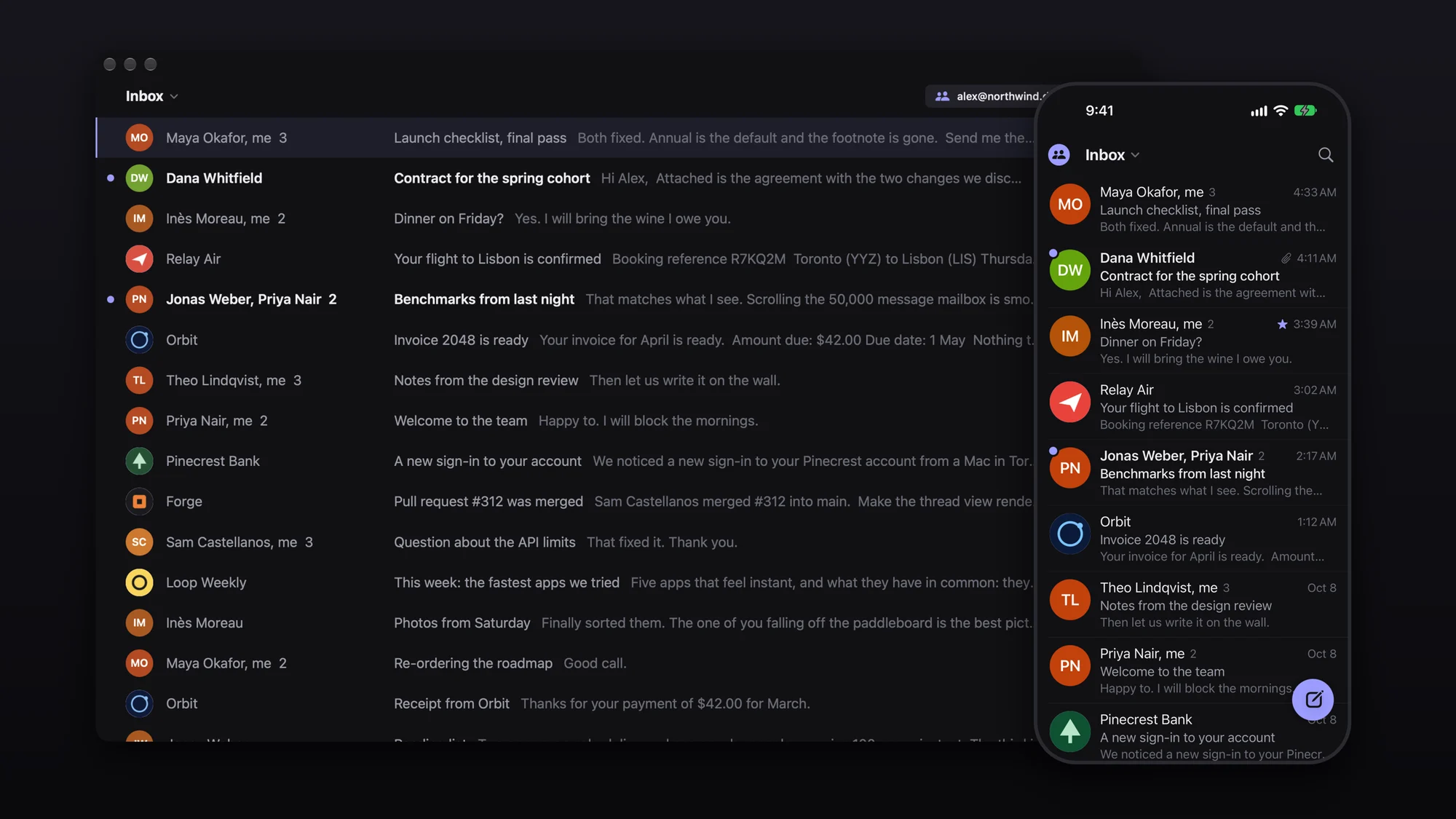Tap the 4:33 AM timestamp on phone
The height and width of the screenshot is (819, 1456).
pyautogui.click(x=1314, y=192)
